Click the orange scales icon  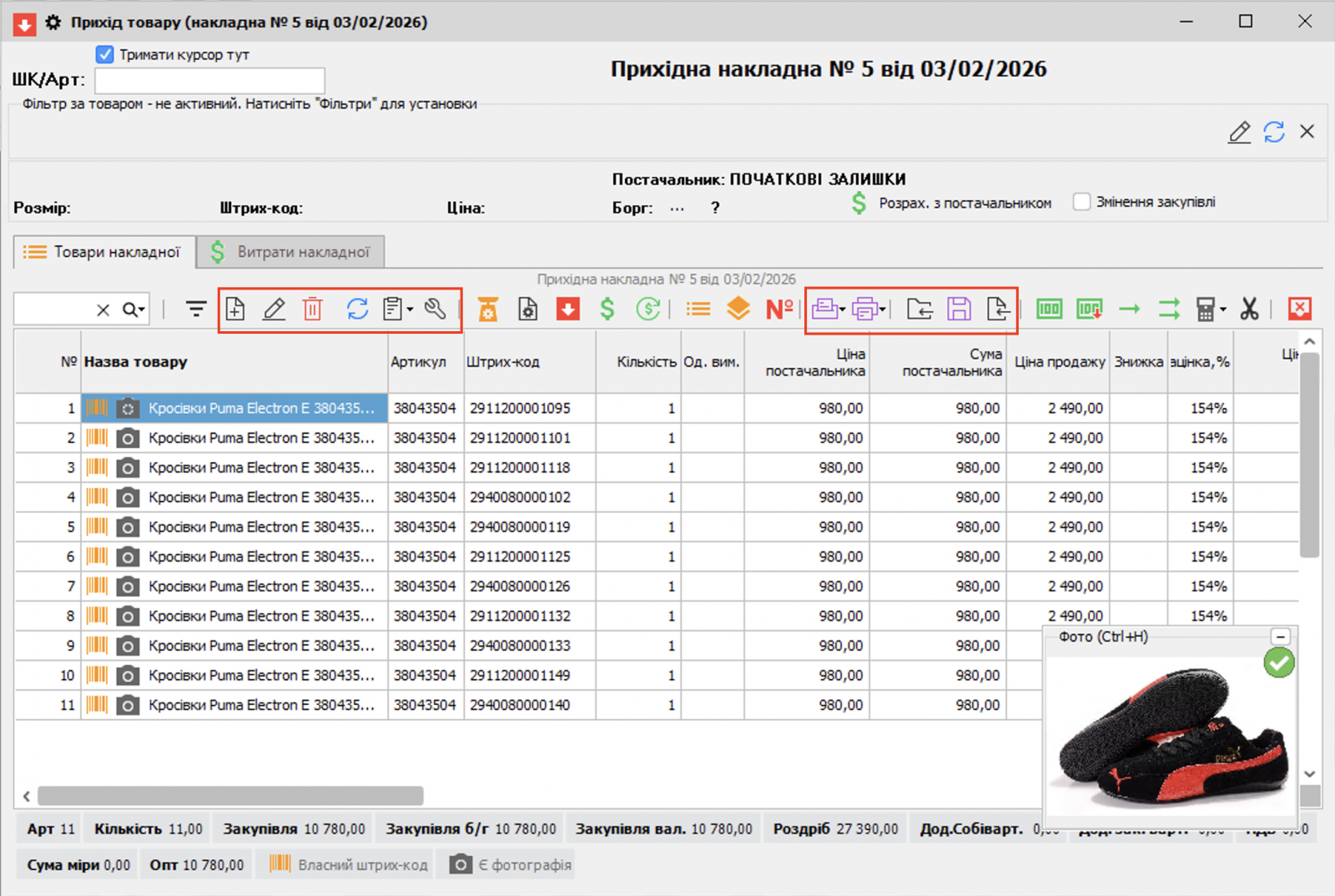point(488,310)
